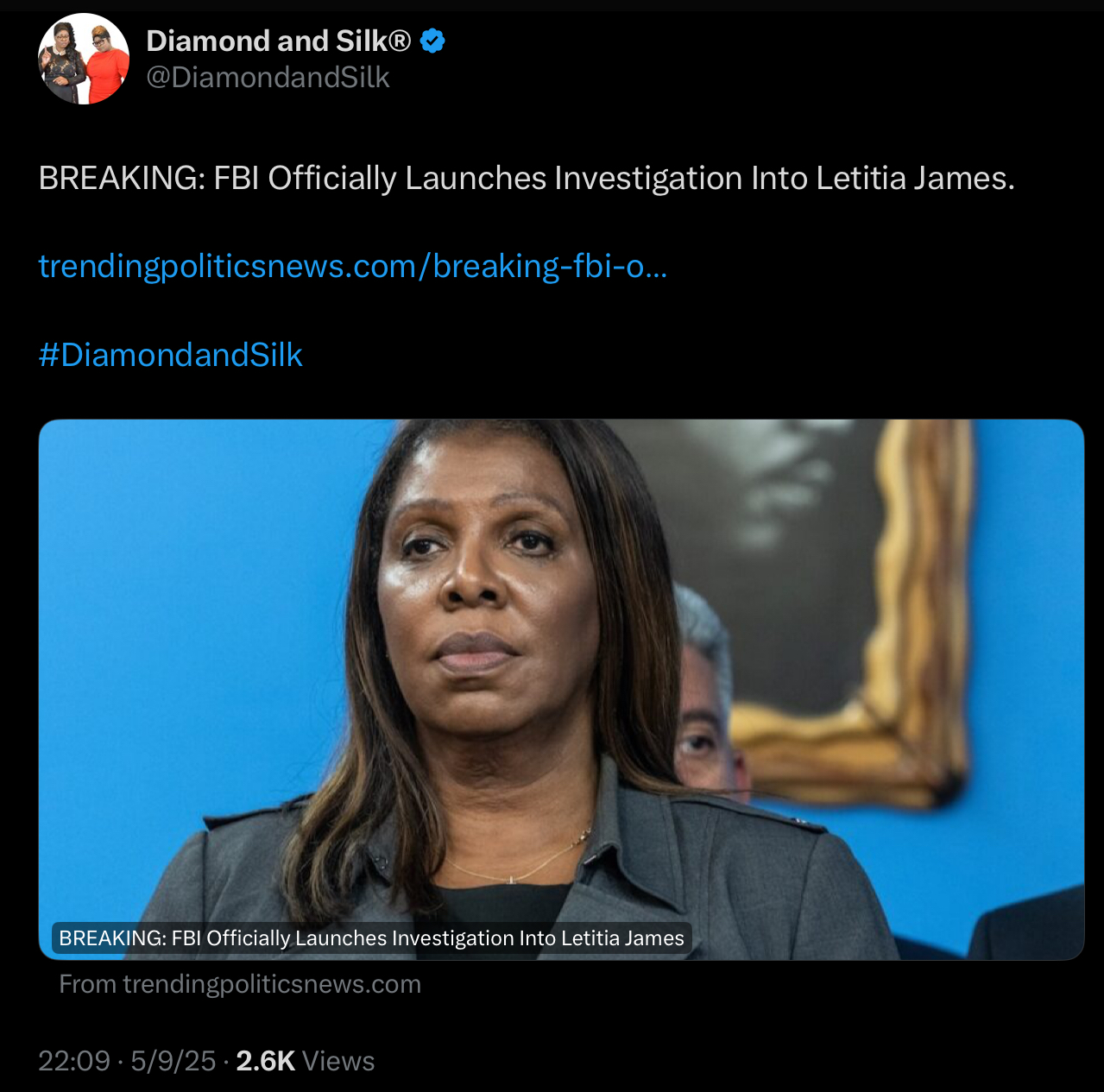Open the trendingpoliticsnews.com/breaking-fbi-o… link
1104x1092 pixels.
tap(353, 267)
